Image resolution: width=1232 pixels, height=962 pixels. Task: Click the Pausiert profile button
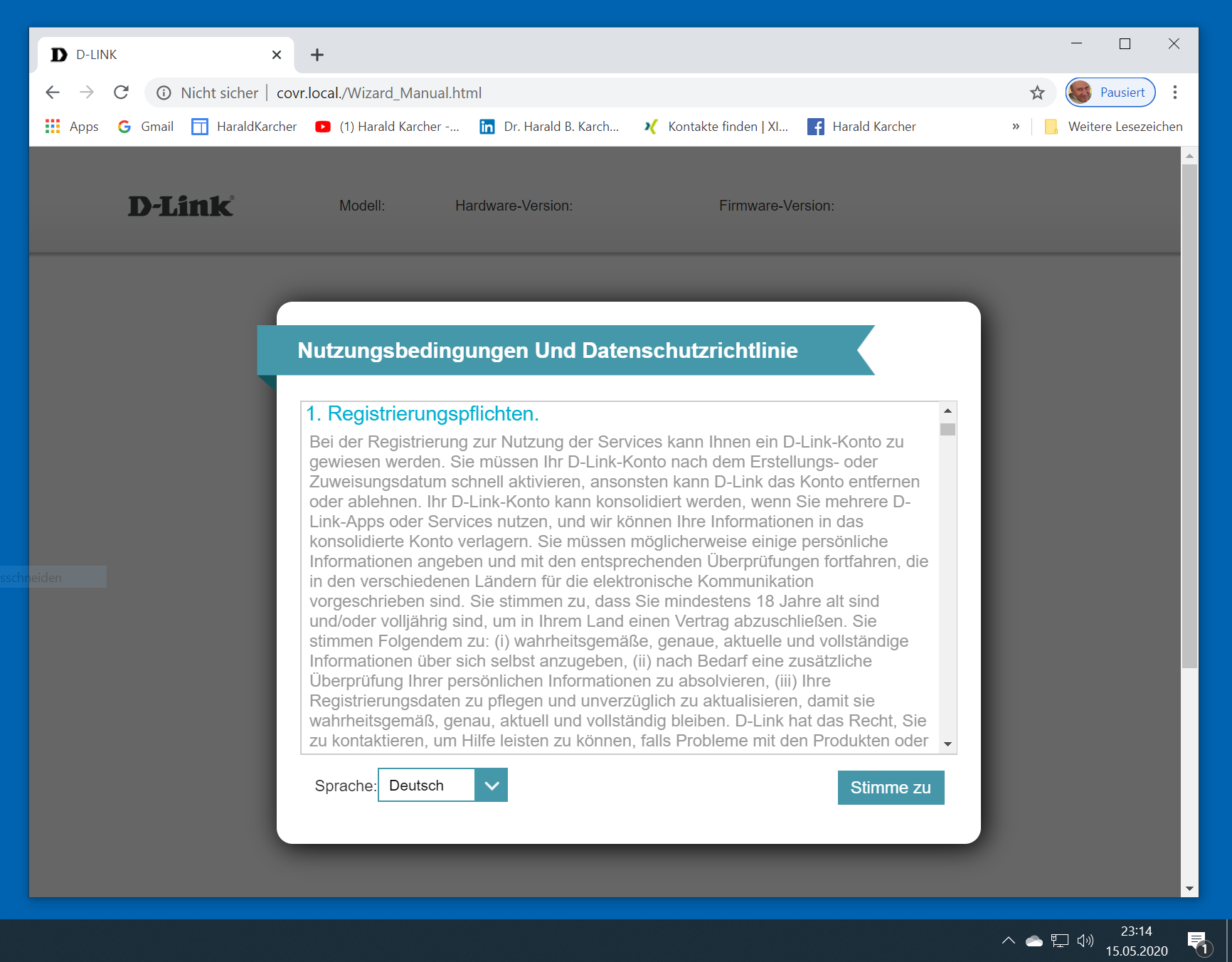(1110, 92)
